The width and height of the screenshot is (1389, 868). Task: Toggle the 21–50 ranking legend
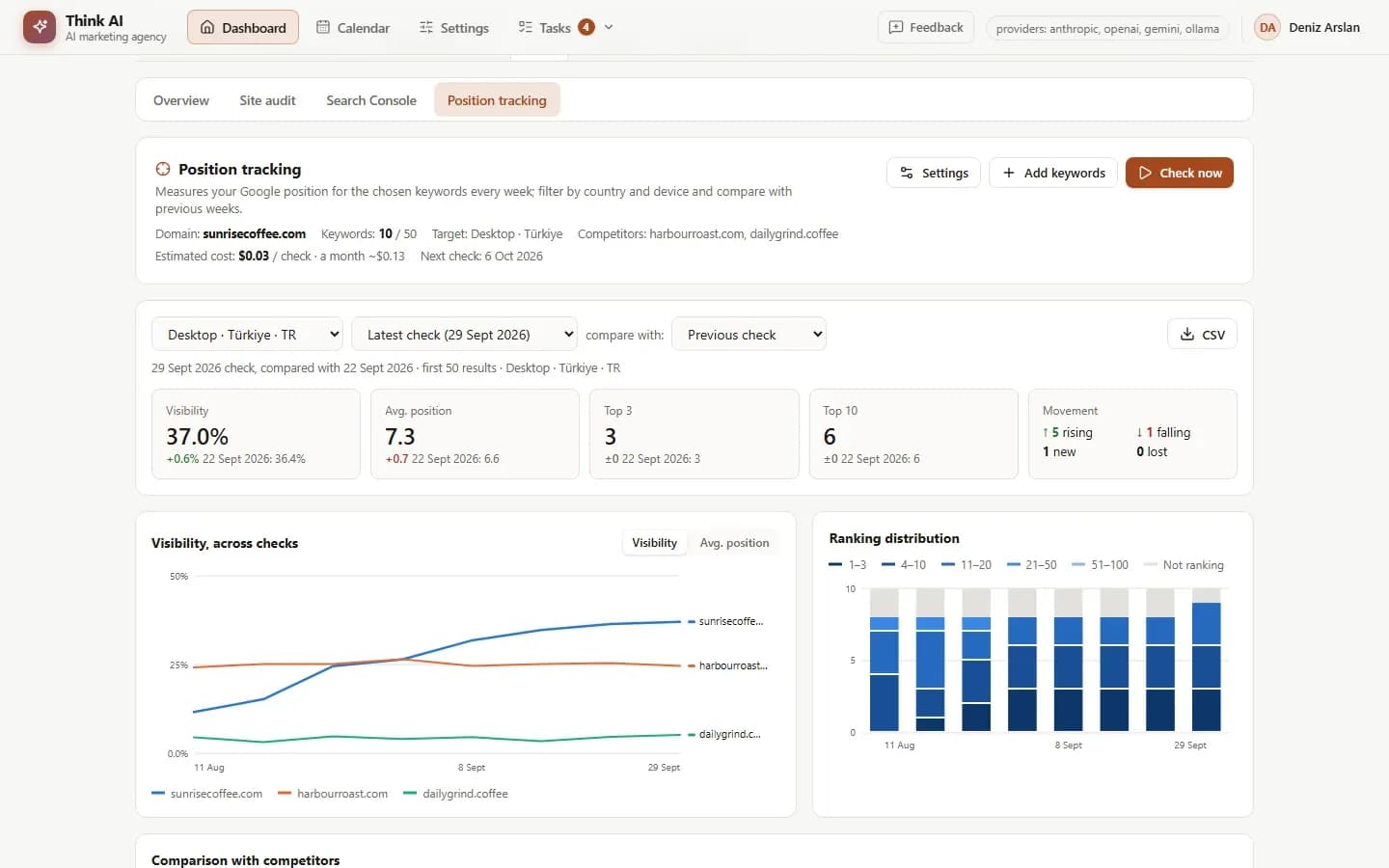[1031, 565]
